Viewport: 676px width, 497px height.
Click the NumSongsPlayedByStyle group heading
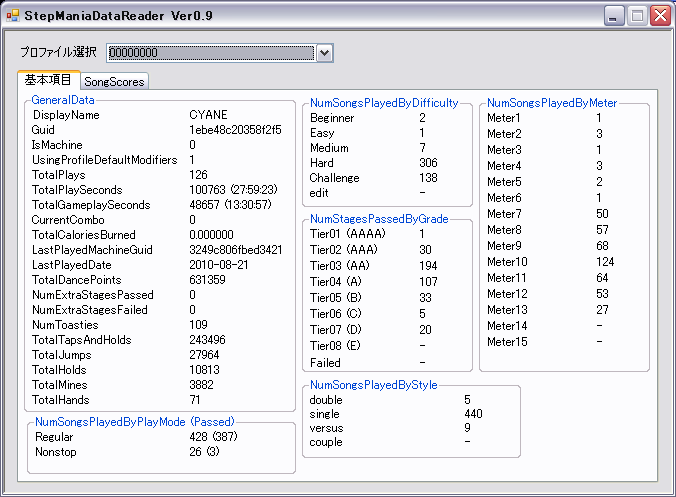click(374, 385)
